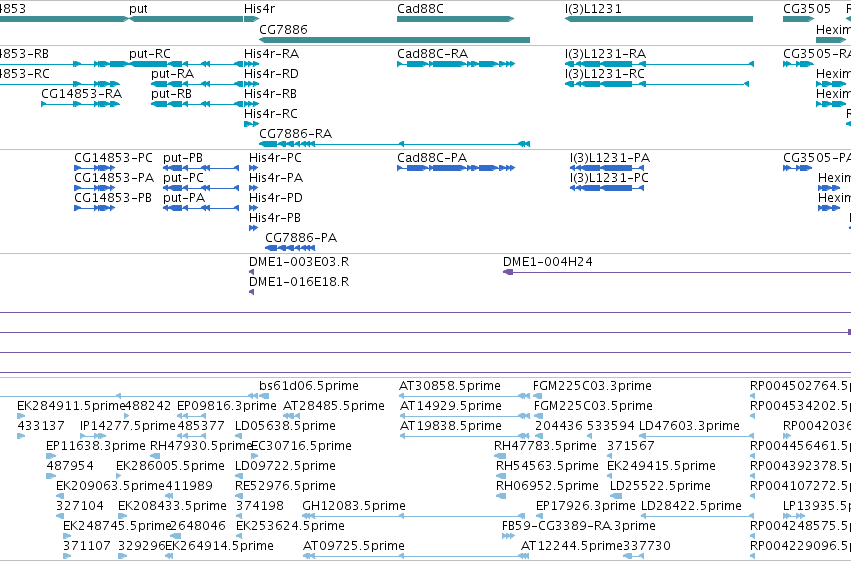Select EST AT14929.5prime
This screenshot has height=561, width=851.
[x=465, y=416]
